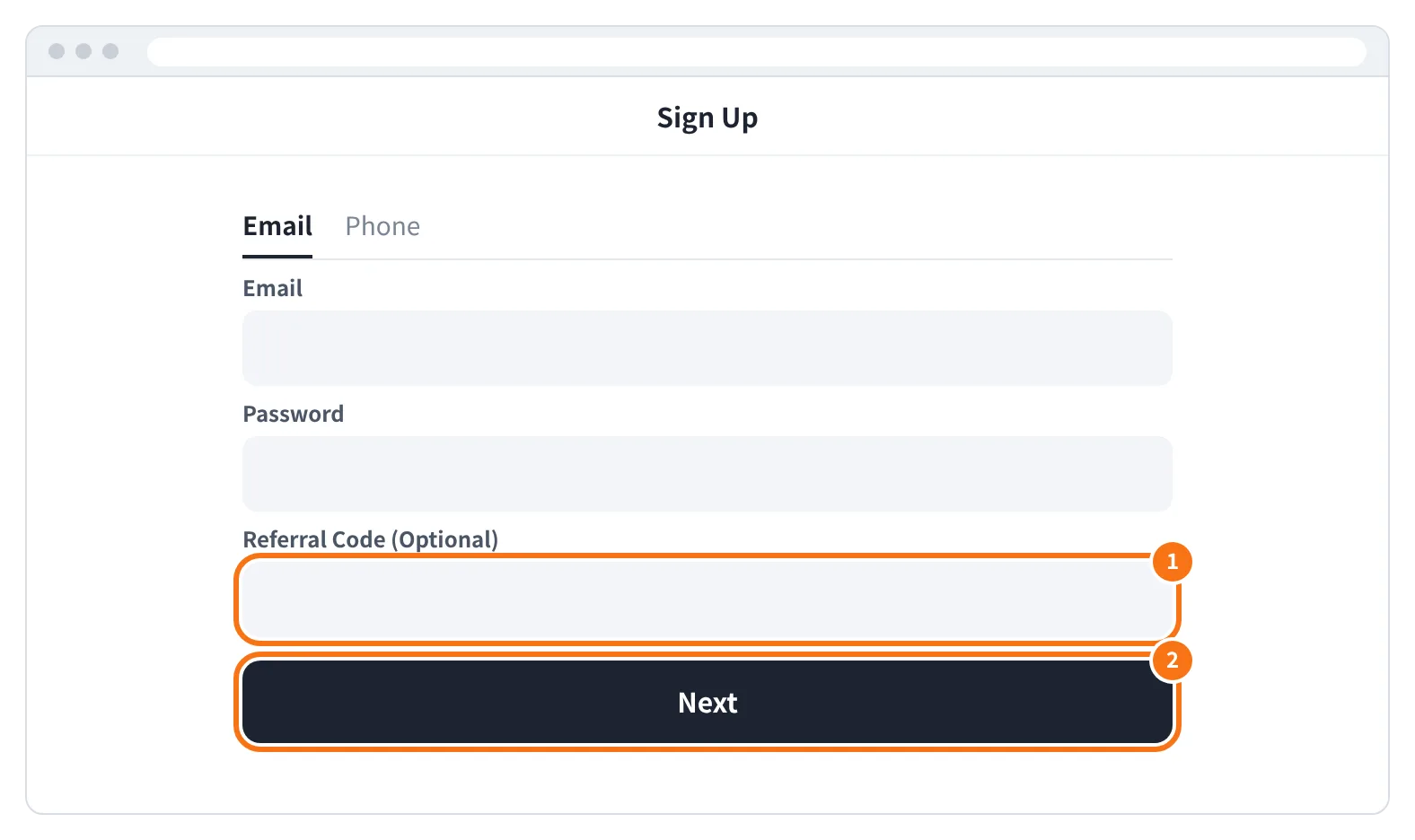
Task: Click the middle gray browser window dot
Action: (x=83, y=51)
